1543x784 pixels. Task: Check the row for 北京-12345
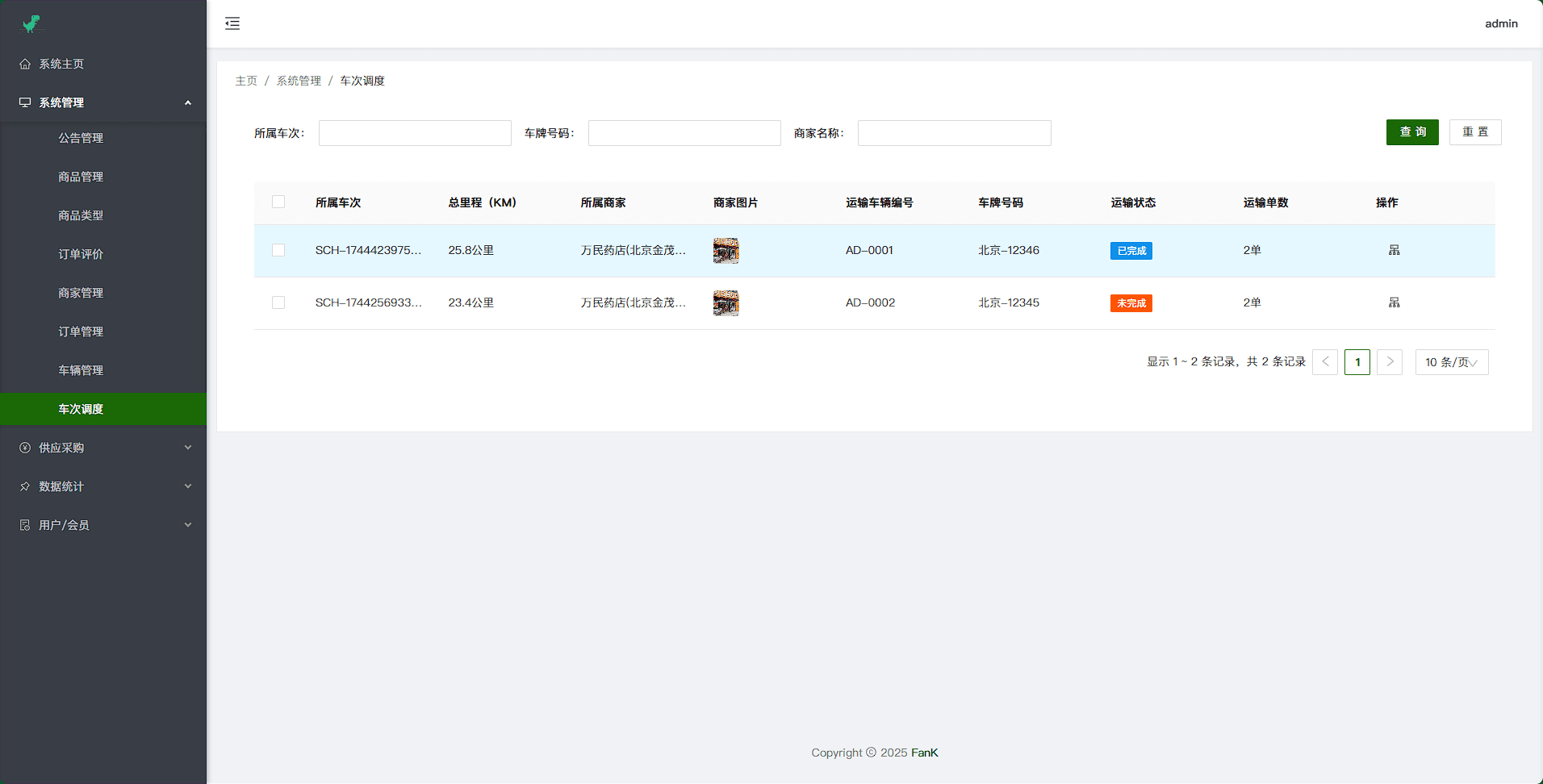coord(278,302)
